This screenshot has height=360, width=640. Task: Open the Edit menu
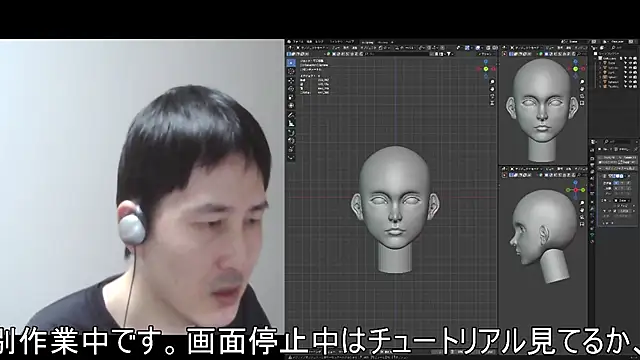[x=310, y=42]
